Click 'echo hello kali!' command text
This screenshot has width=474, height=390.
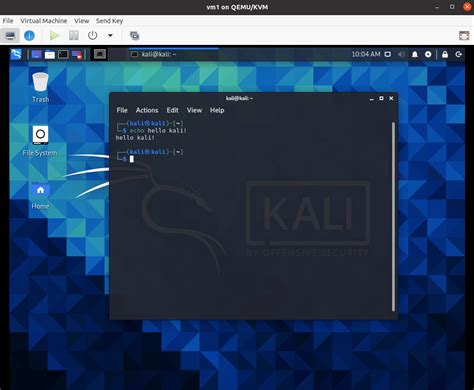158,131
